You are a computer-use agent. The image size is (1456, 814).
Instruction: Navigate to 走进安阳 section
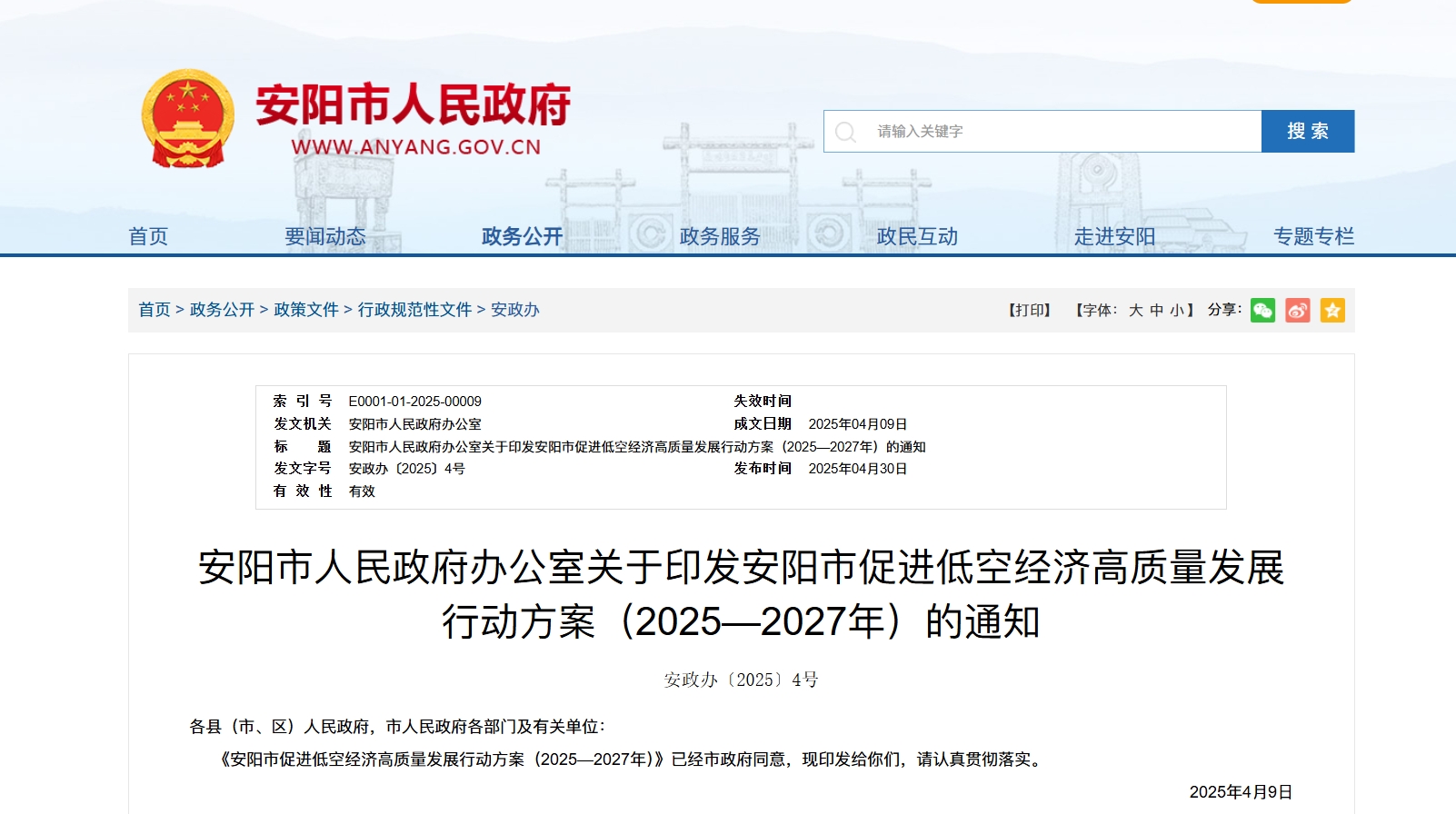(x=1114, y=236)
